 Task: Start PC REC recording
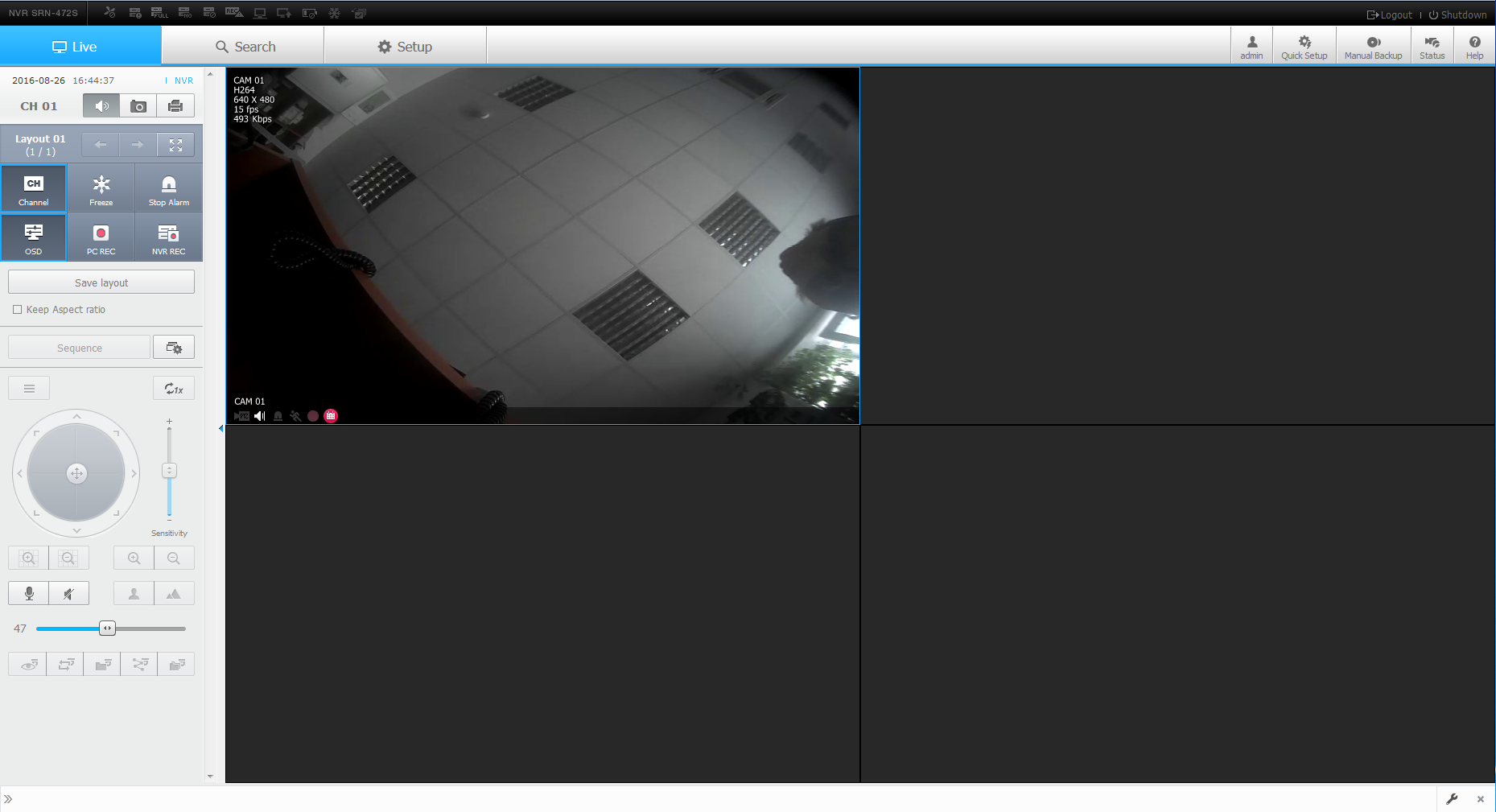101,237
